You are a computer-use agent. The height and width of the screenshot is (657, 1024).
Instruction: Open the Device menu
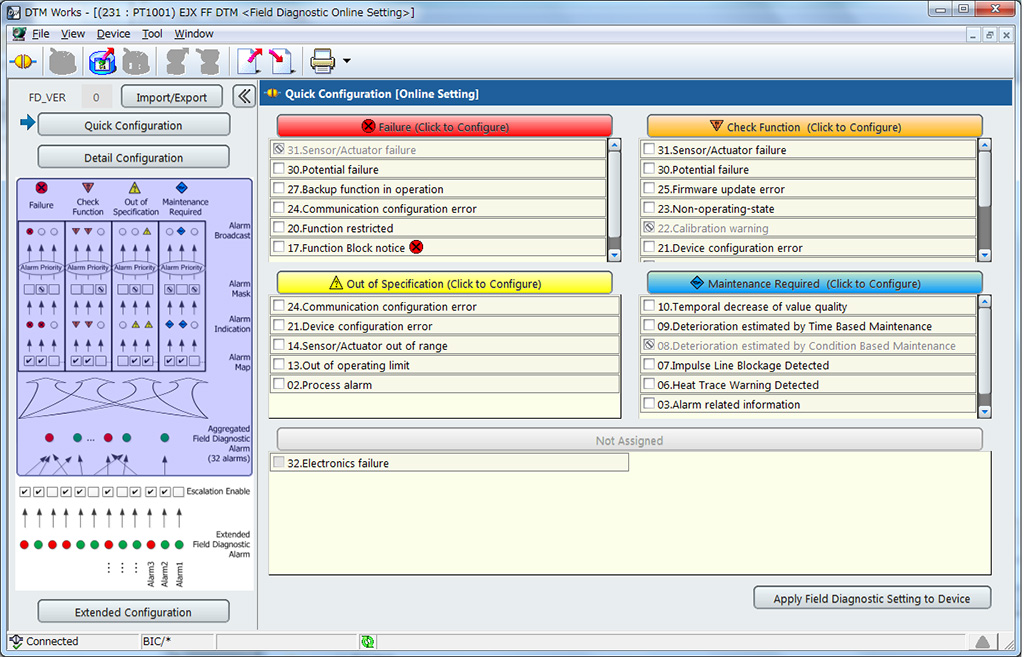[x=113, y=33]
